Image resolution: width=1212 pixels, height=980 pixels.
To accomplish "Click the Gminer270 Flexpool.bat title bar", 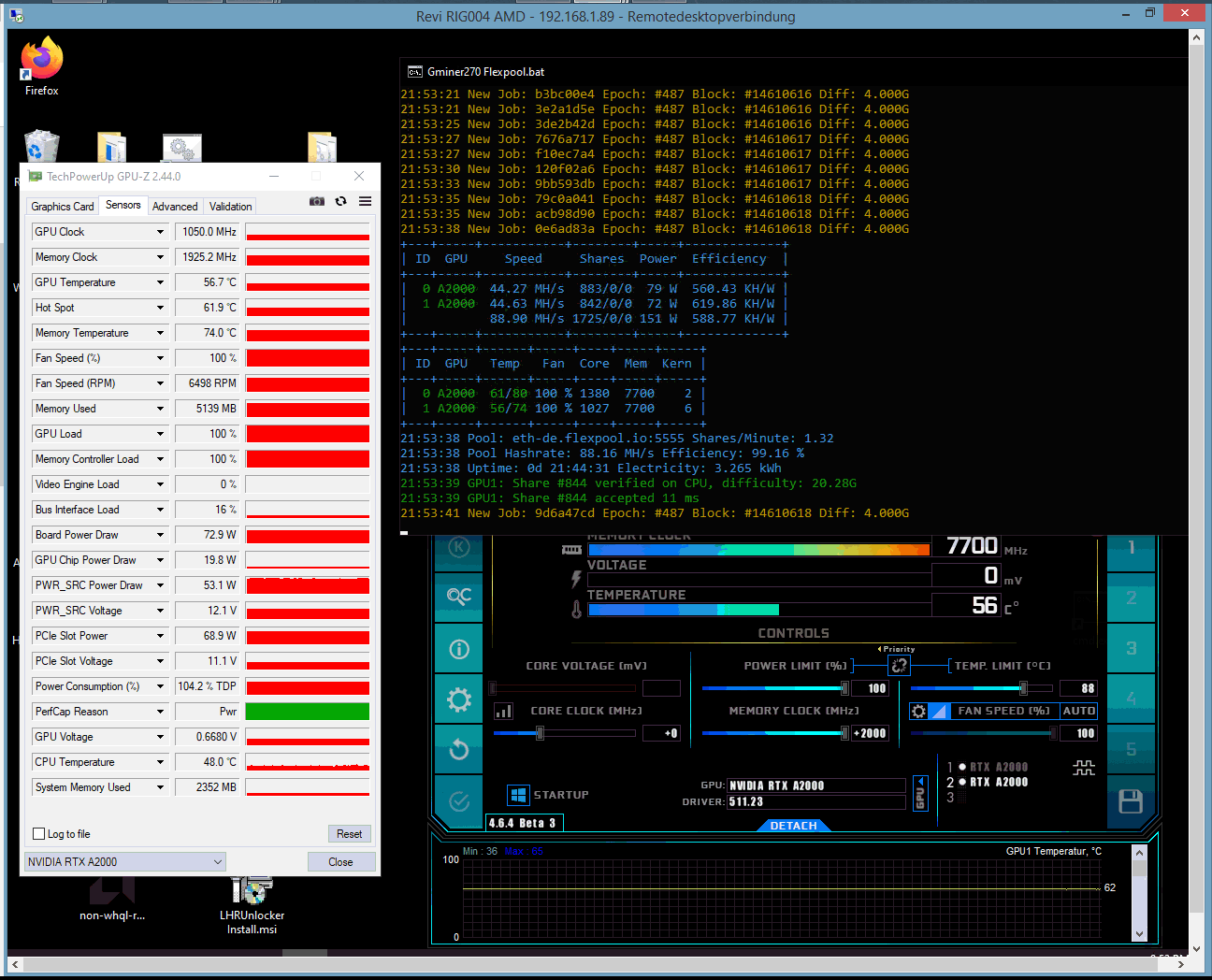I will [x=793, y=72].
